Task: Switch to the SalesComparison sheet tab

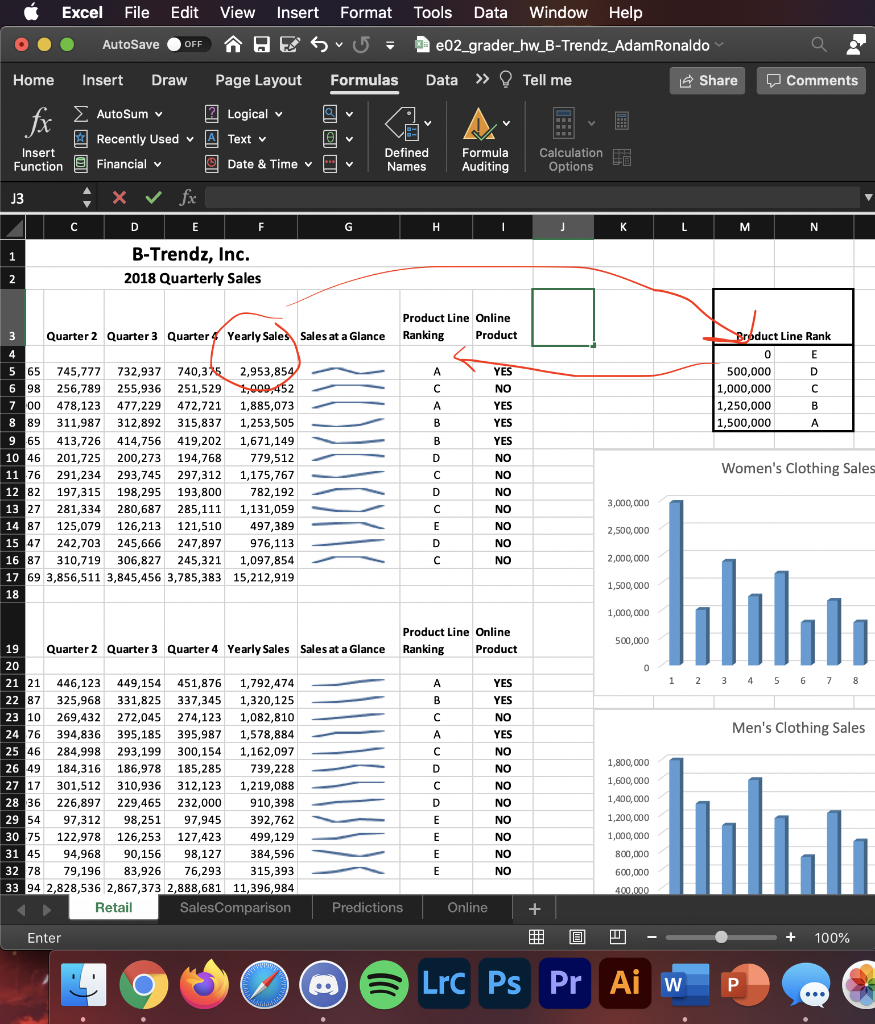Action: 235,907
